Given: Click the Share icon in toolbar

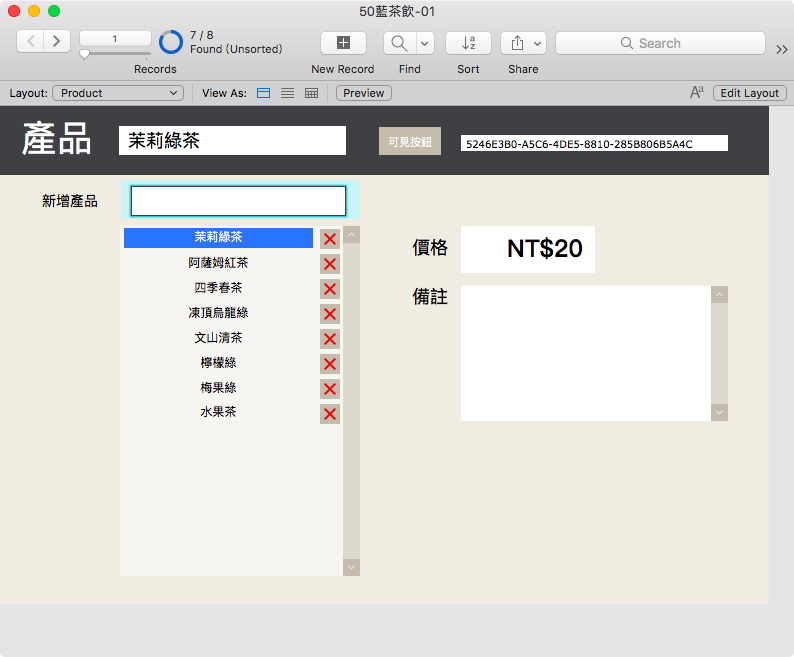Looking at the screenshot, I should 517,43.
